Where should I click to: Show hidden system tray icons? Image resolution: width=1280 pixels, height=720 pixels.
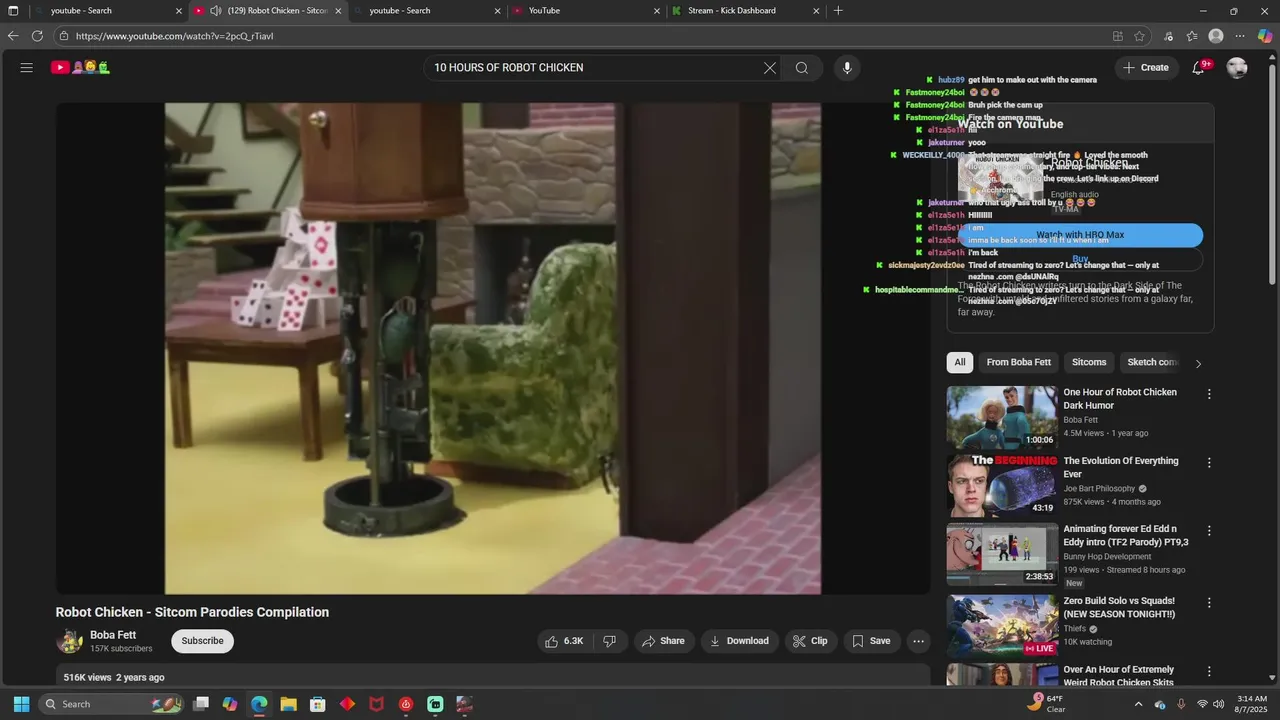tap(1138, 704)
